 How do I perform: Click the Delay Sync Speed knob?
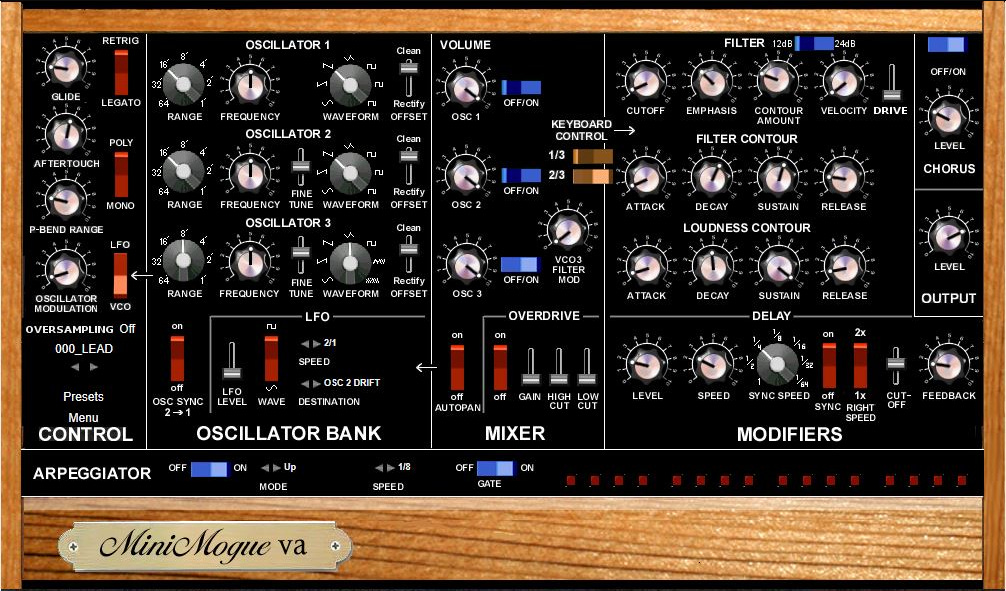click(777, 363)
